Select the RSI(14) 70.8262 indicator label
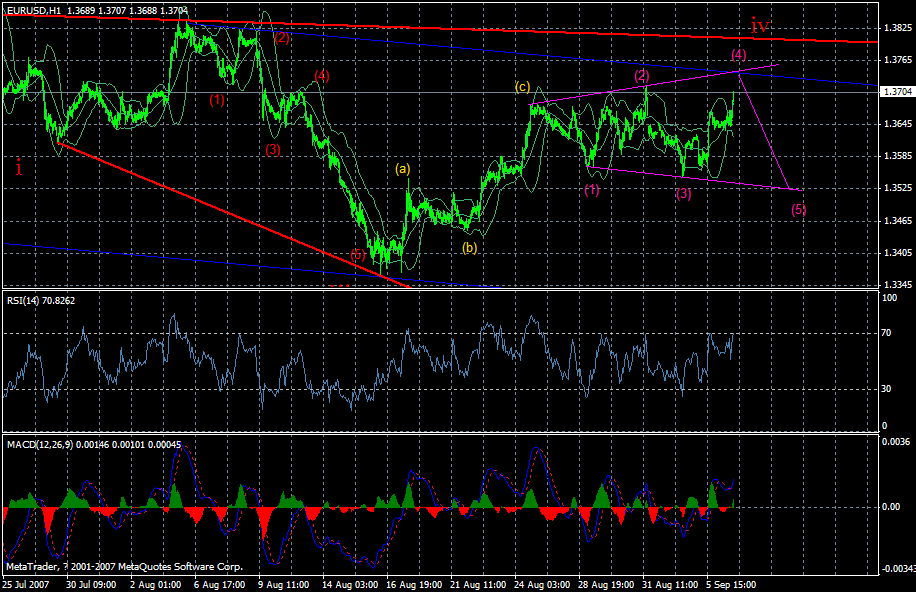Image resolution: width=916 pixels, height=592 pixels. point(41,300)
